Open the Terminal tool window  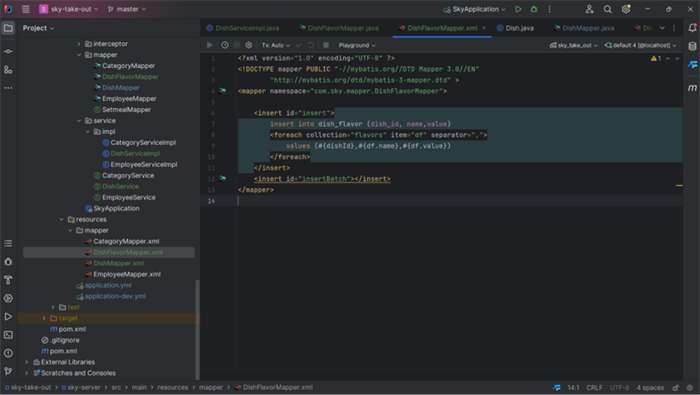click(8, 335)
